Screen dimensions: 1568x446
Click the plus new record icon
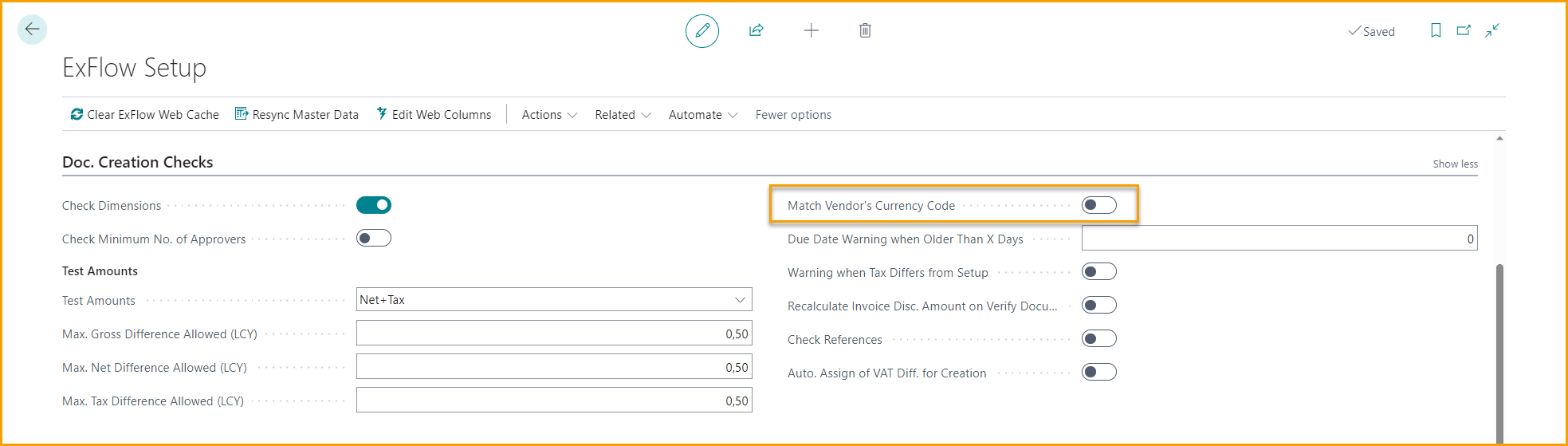tap(812, 30)
